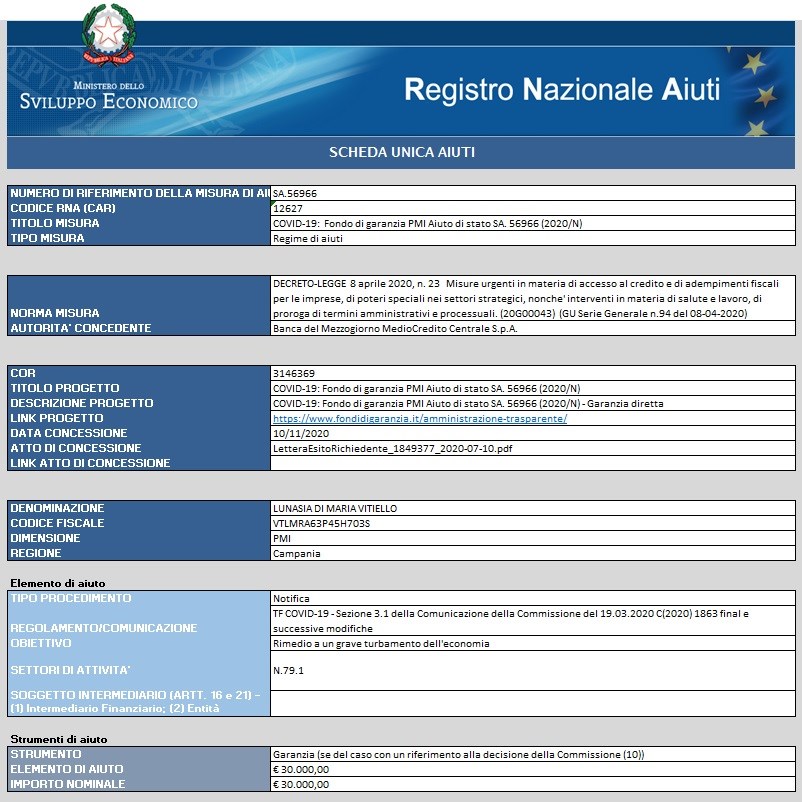Select the TITOLO MISURA value cell
Viewport: 802px width, 802px height.
tap(532, 223)
